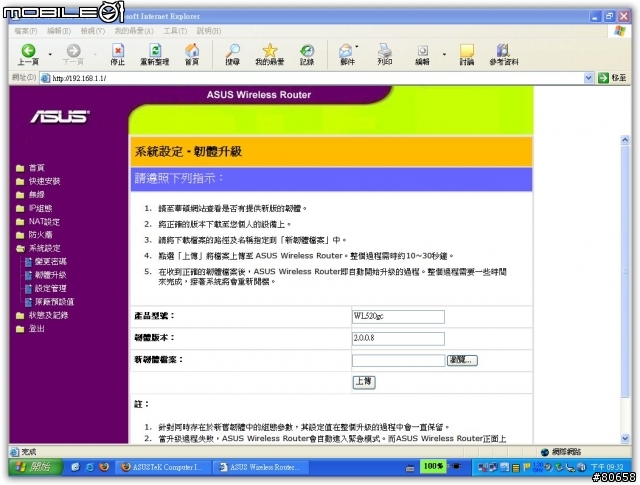
Task: Click the taskbar clock showing 下午 09:32
Action: click(x=607, y=467)
